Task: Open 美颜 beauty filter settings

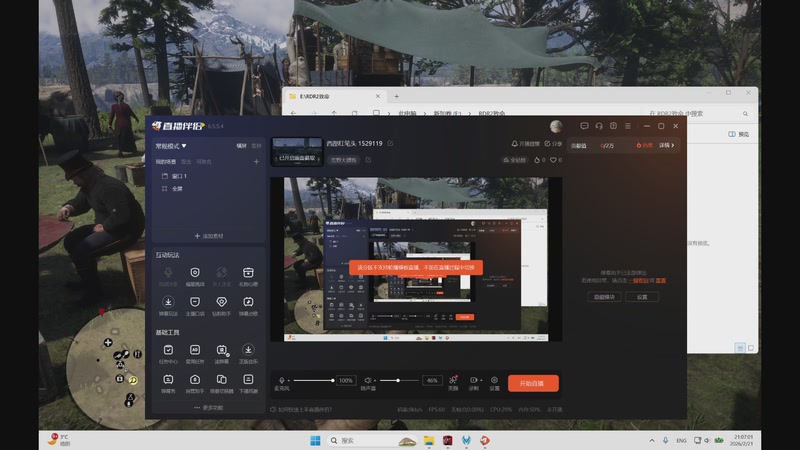Action: [x=453, y=383]
